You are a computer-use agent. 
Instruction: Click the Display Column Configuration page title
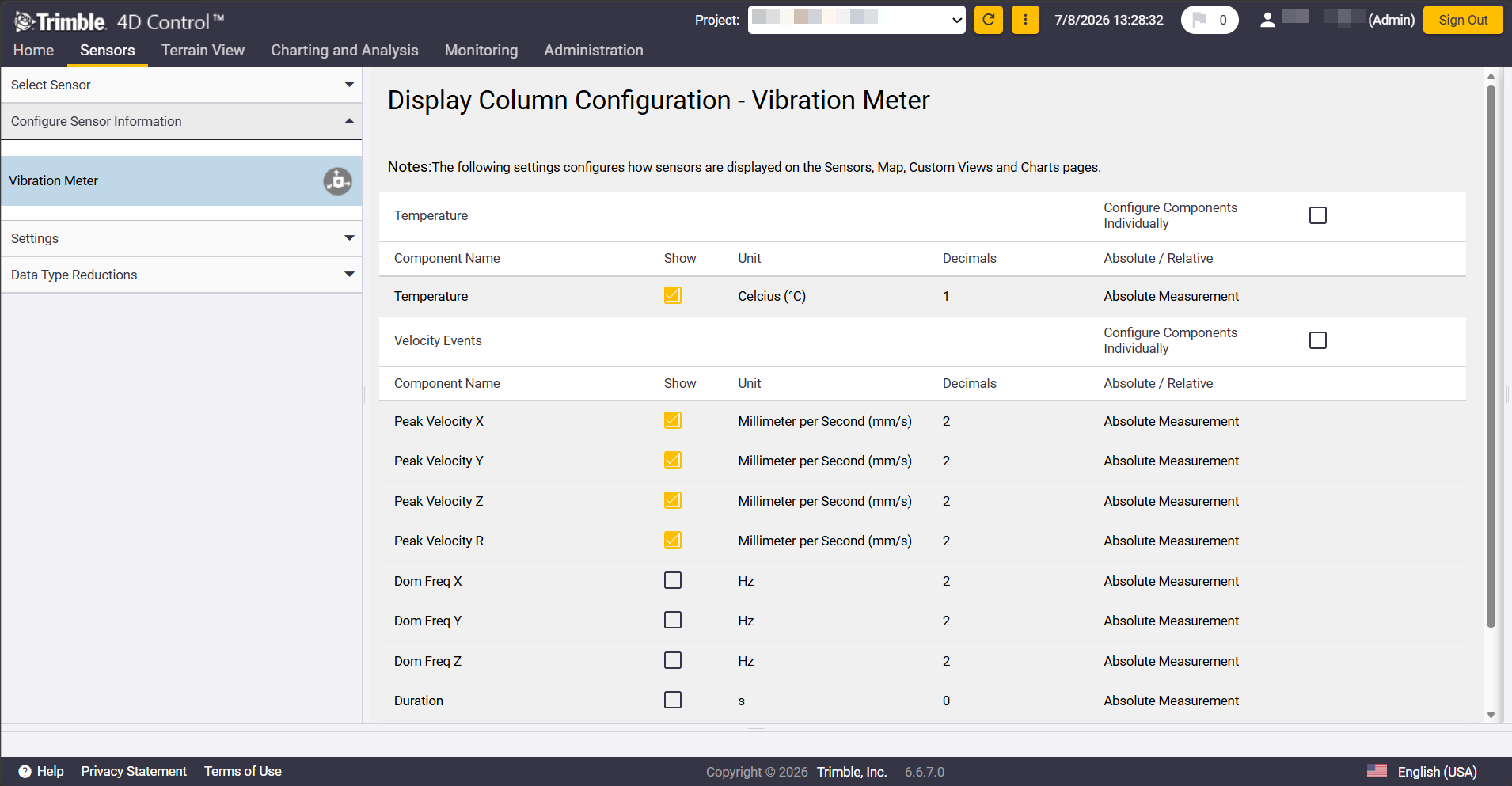[x=659, y=101]
